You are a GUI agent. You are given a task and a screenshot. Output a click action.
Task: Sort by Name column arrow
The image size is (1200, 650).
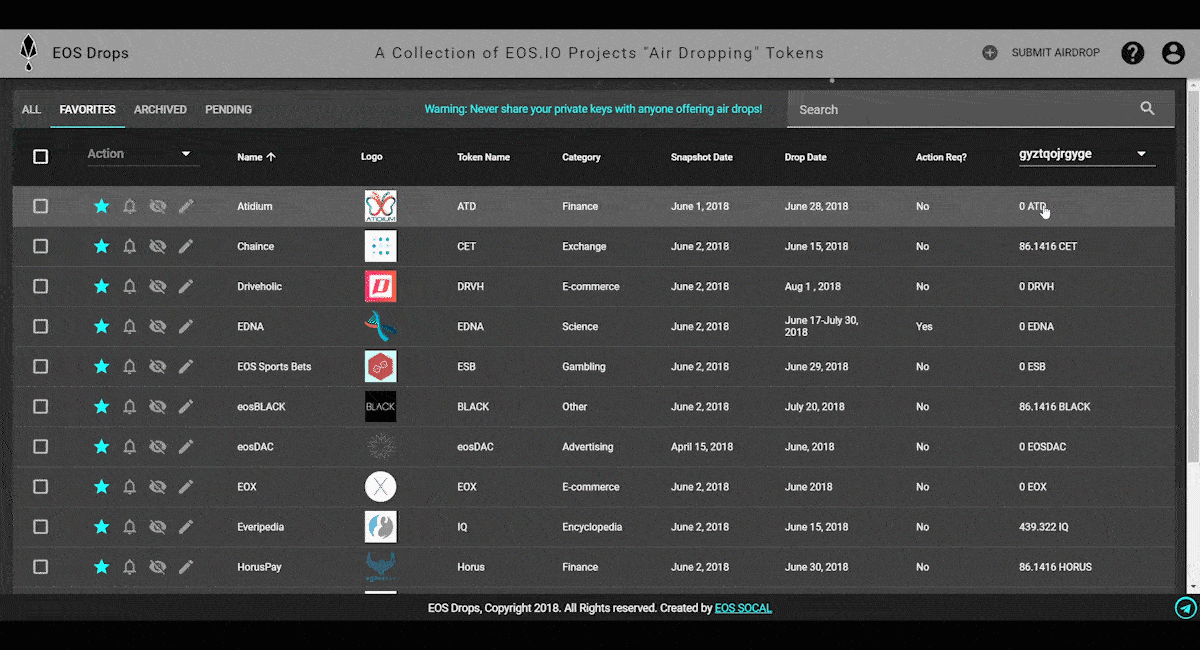tap(271, 157)
